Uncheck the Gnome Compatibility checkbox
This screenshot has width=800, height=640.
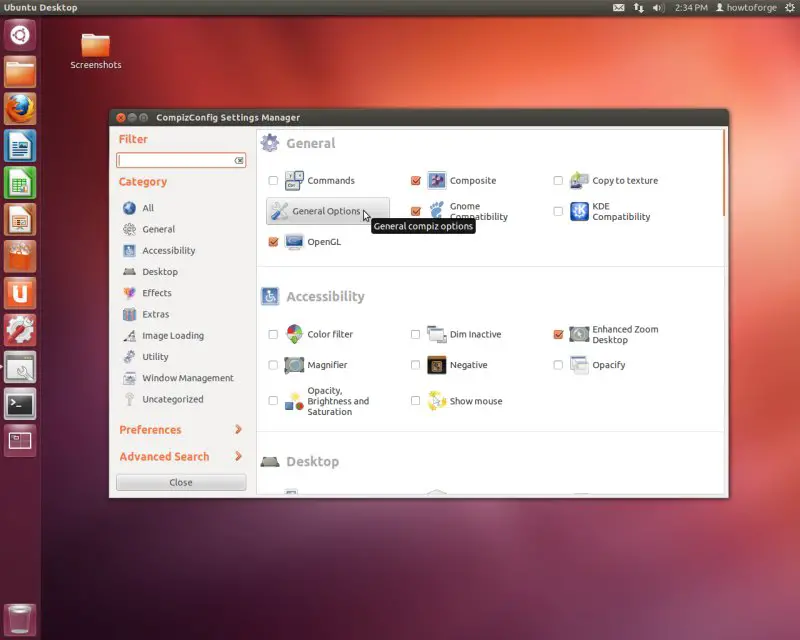click(x=416, y=211)
